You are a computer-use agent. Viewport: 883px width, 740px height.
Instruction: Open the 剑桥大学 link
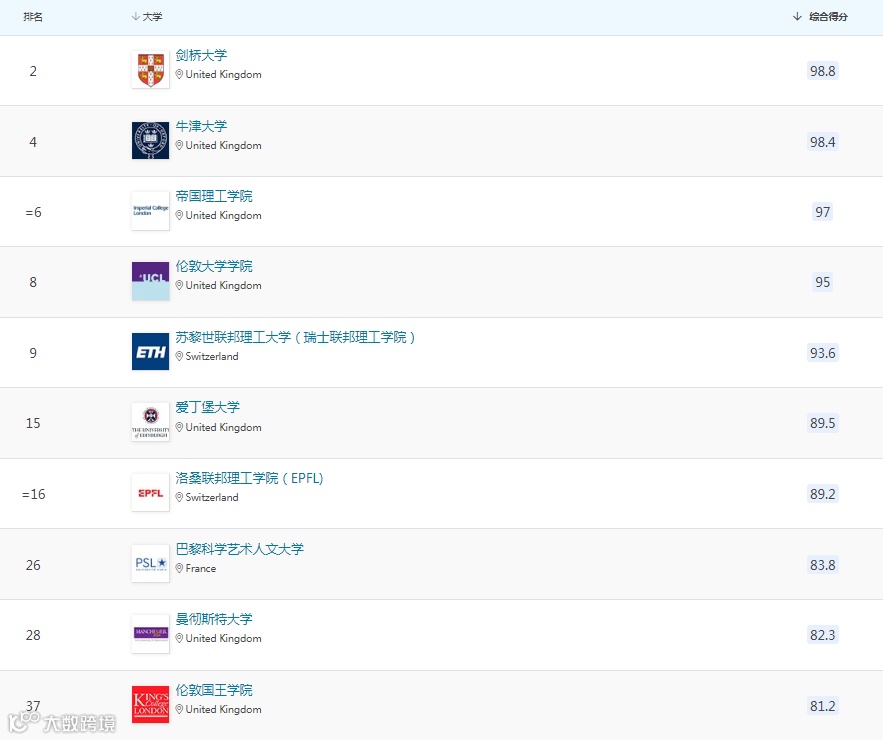click(x=201, y=55)
